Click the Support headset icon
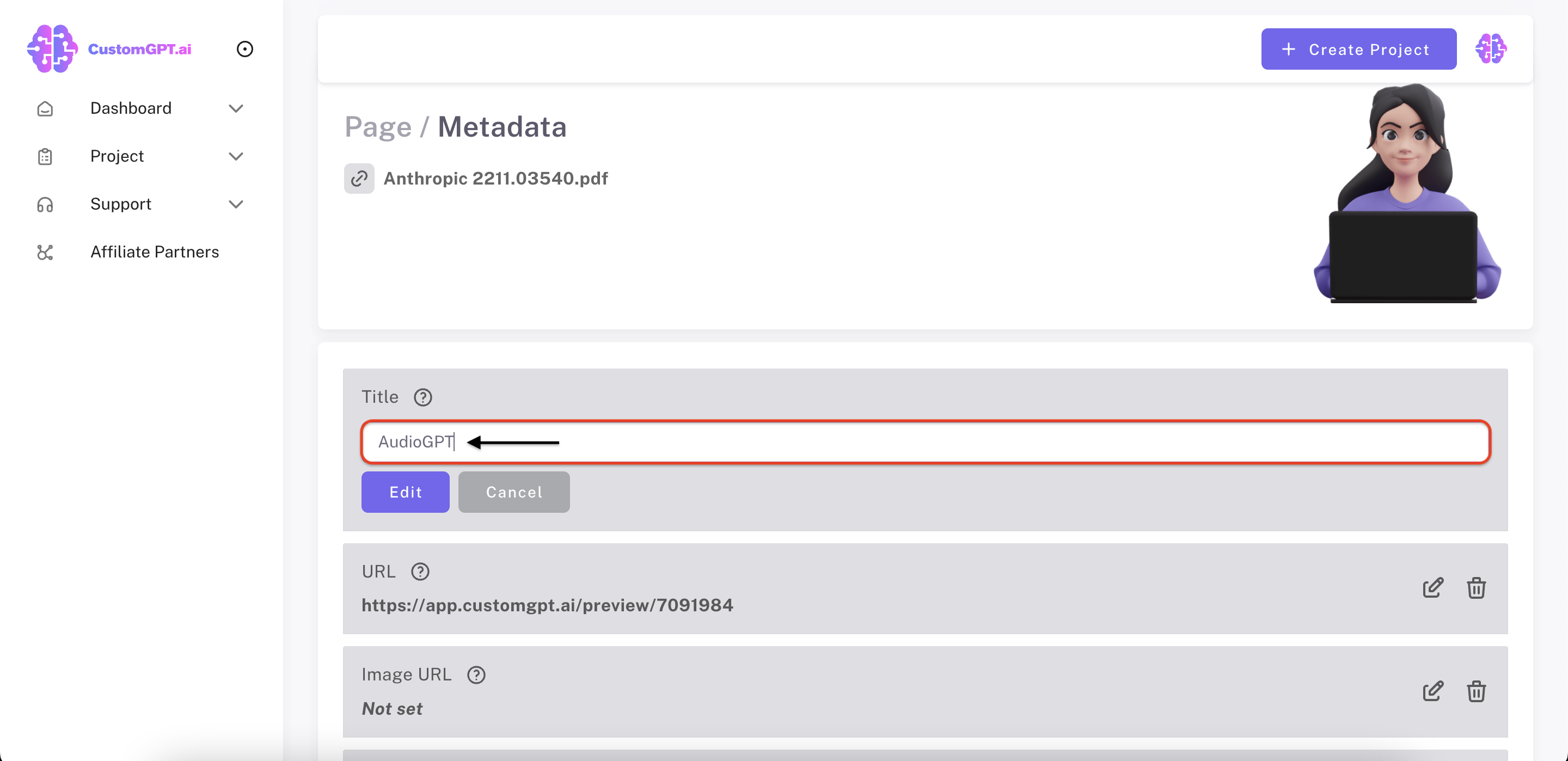The width and height of the screenshot is (1568, 761). pos(45,205)
